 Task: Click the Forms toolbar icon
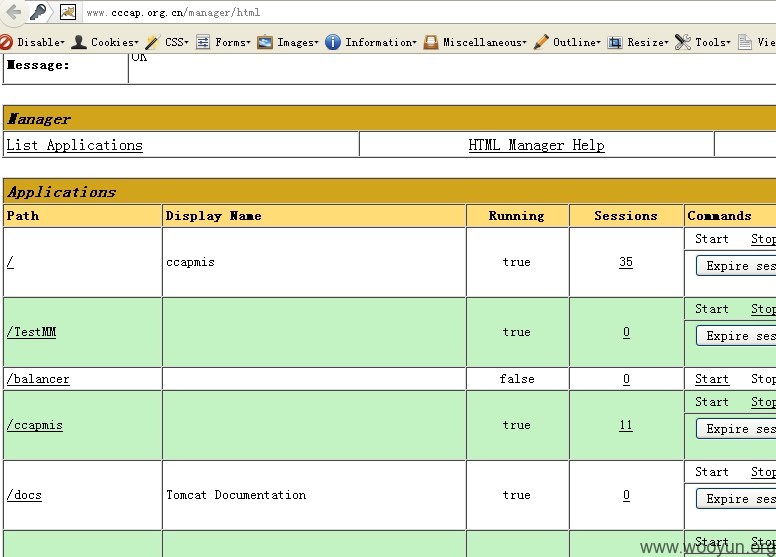click(x=203, y=42)
